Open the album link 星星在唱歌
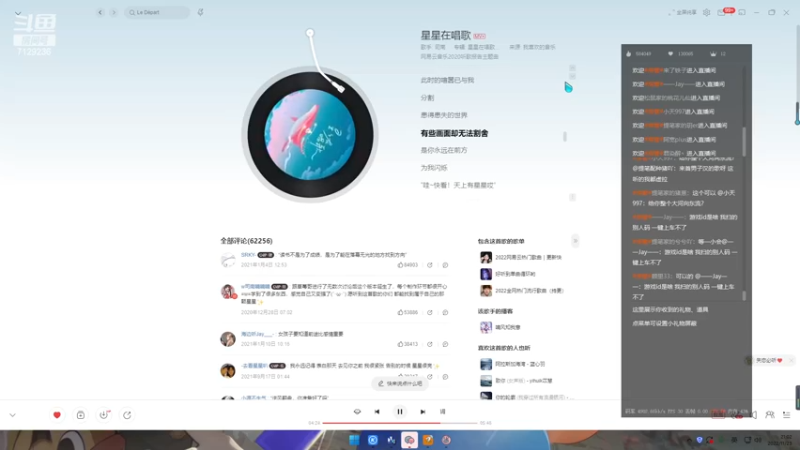Viewport: 800px width, 450px height. [x=481, y=47]
